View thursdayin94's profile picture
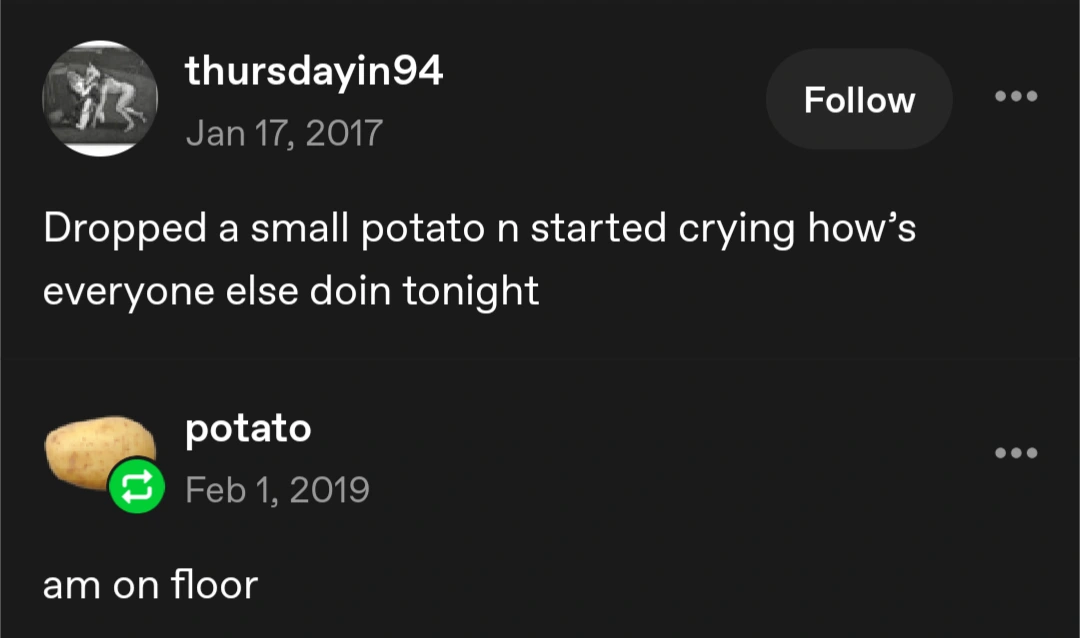 click(x=100, y=98)
